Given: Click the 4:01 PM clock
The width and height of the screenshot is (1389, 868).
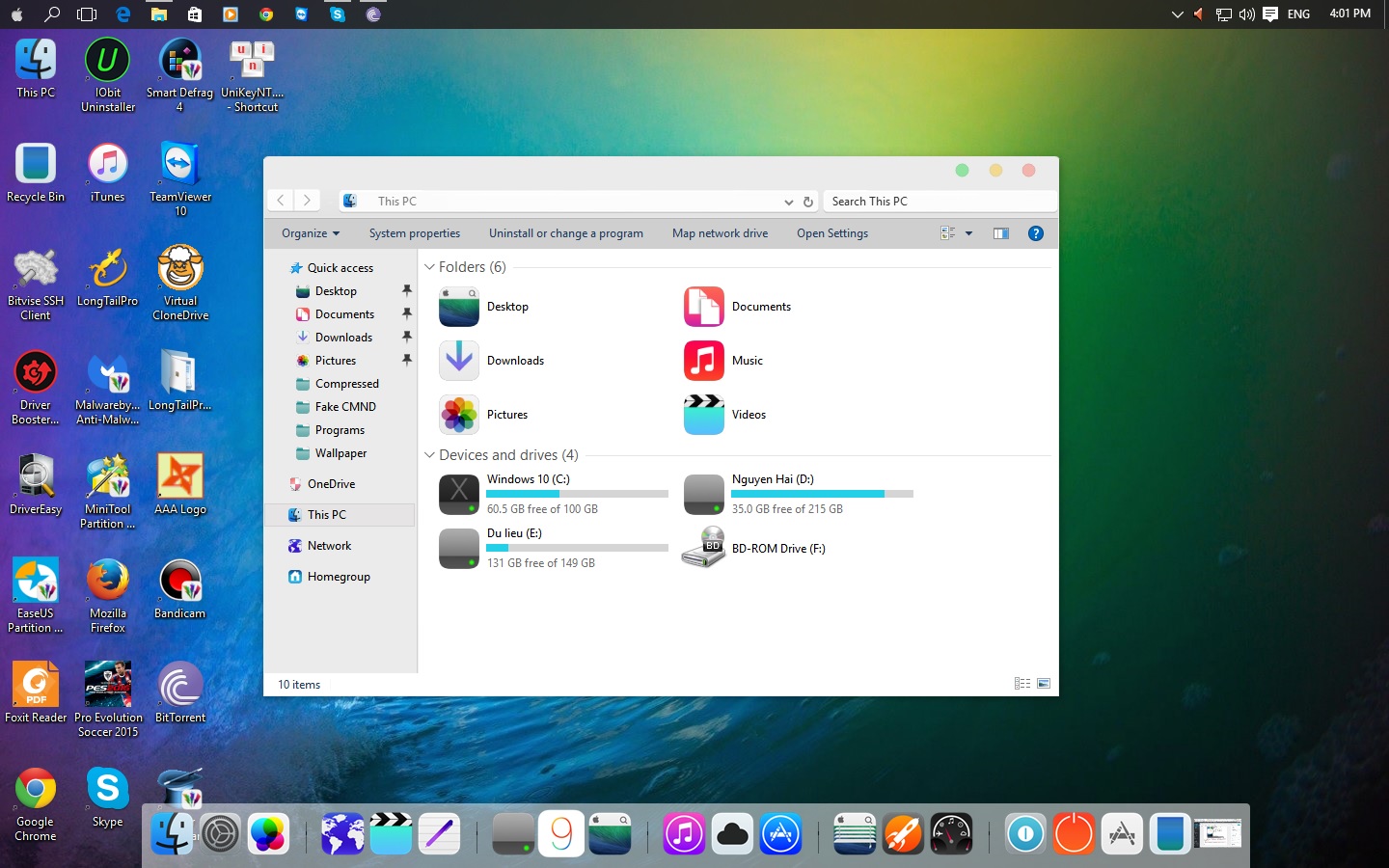Looking at the screenshot, I should (x=1350, y=14).
